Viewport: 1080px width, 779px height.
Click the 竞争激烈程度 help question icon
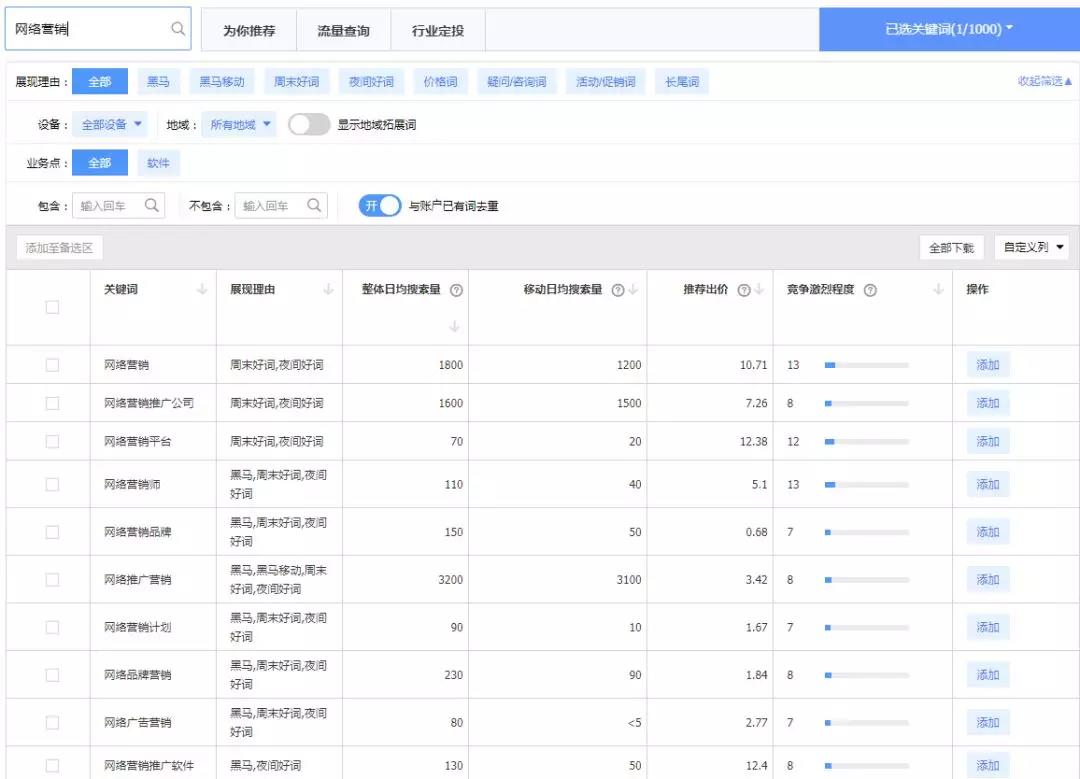coord(870,290)
